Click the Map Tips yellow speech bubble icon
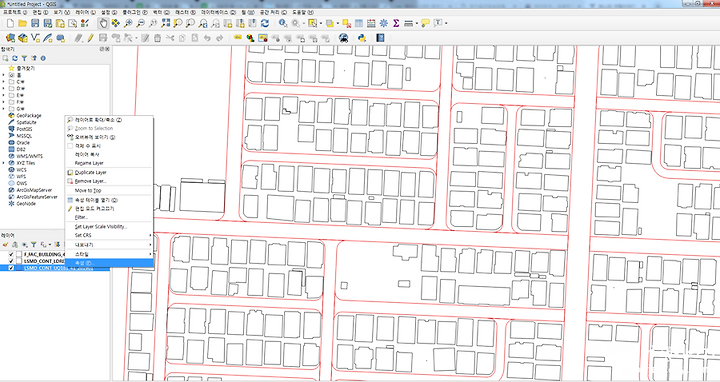720x382 pixels. click(425, 23)
